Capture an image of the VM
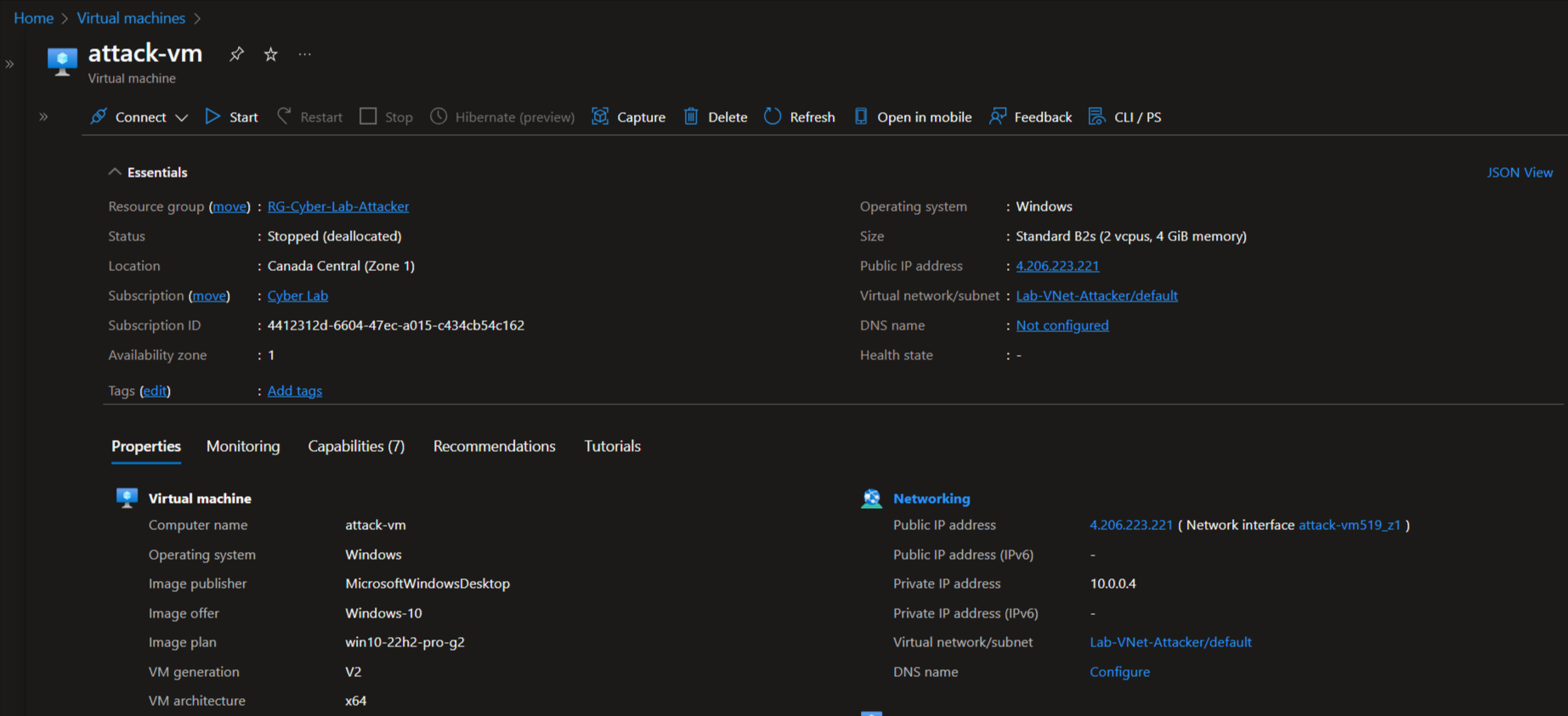The width and height of the screenshot is (1568, 716). (628, 116)
